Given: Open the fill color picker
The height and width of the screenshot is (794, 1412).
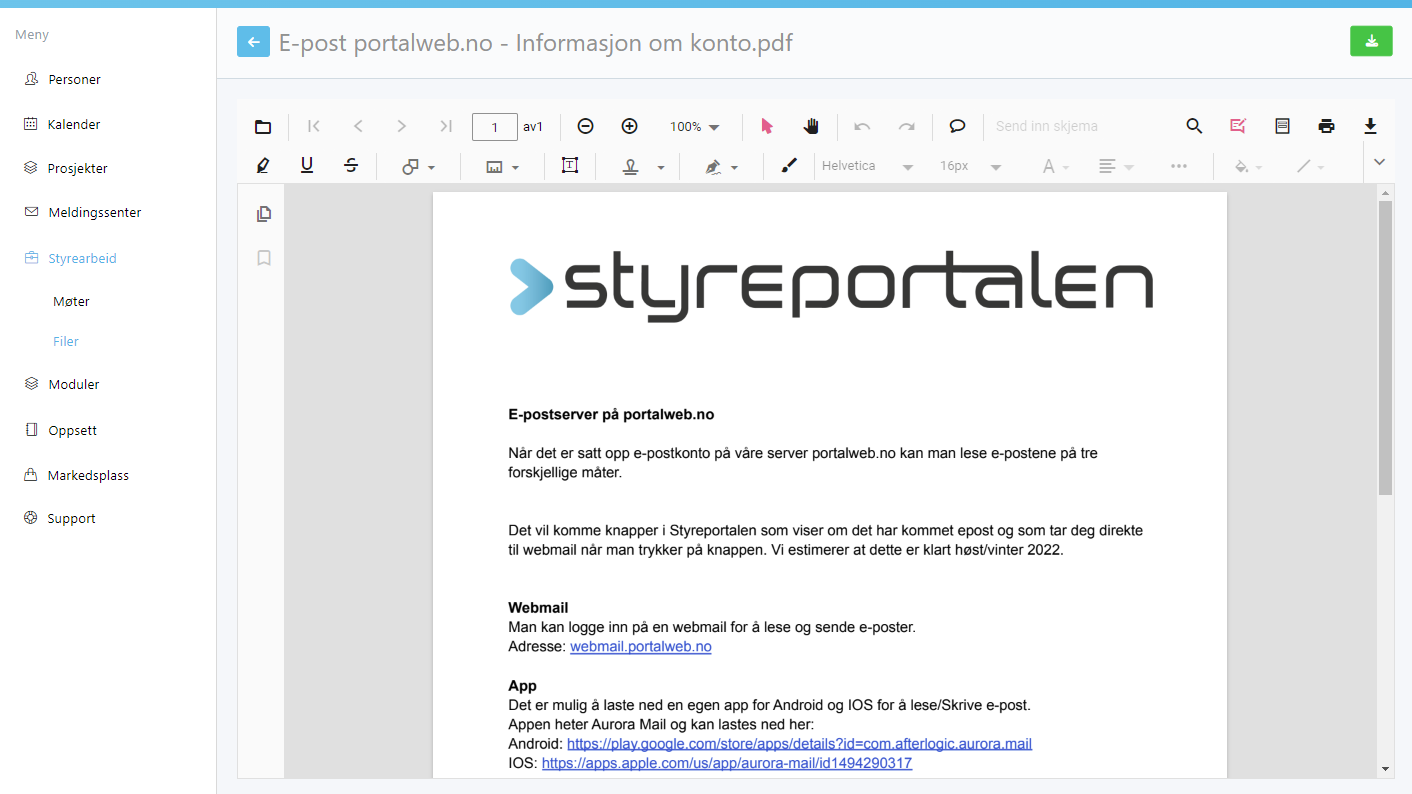Looking at the screenshot, I should tap(1248, 167).
